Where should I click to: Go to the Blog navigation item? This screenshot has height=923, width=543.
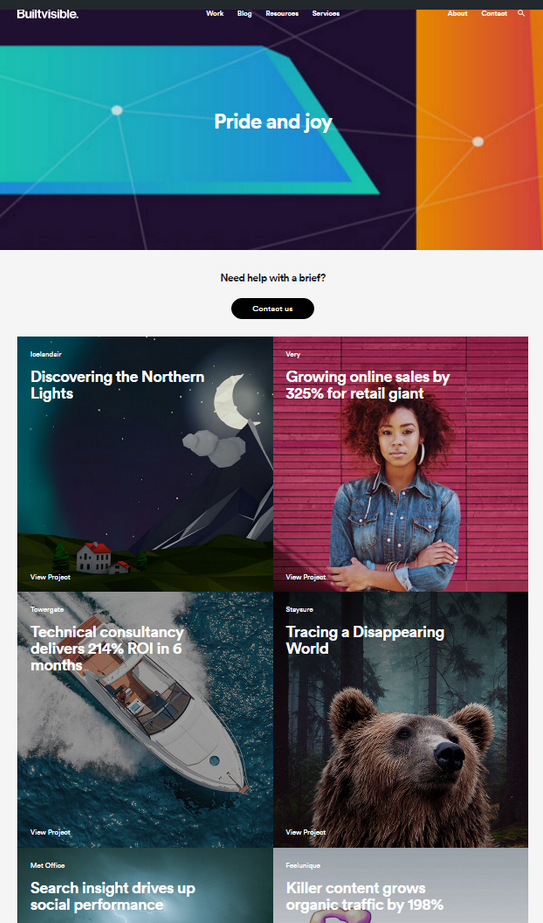[244, 13]
